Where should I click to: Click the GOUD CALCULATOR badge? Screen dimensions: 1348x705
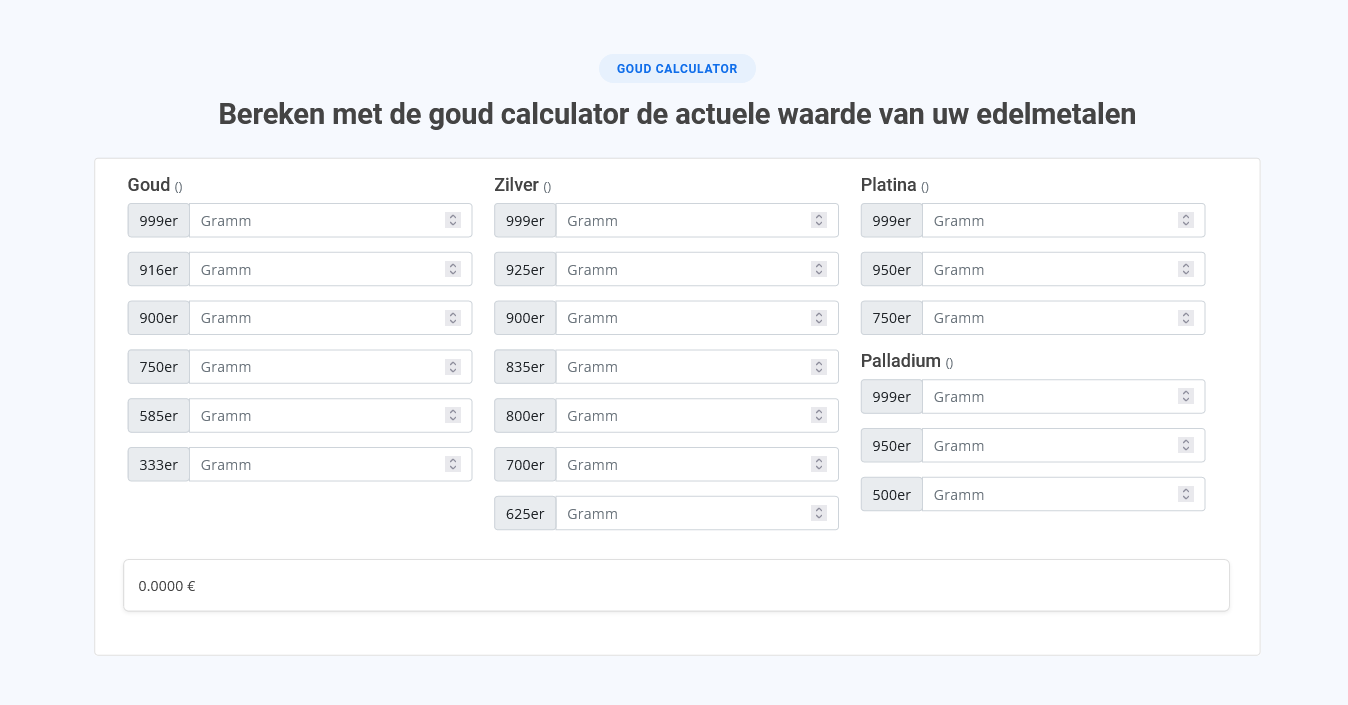677,69
